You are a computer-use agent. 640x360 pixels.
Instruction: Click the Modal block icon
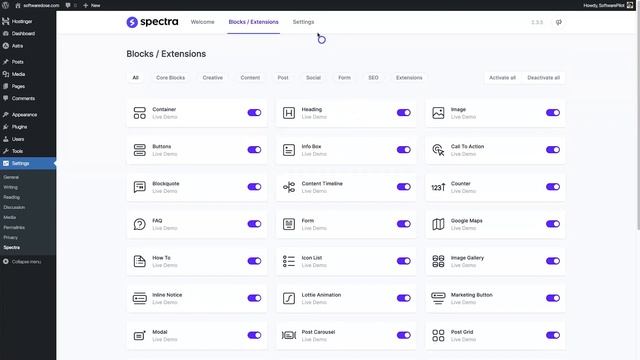click(x=140, y=336)
